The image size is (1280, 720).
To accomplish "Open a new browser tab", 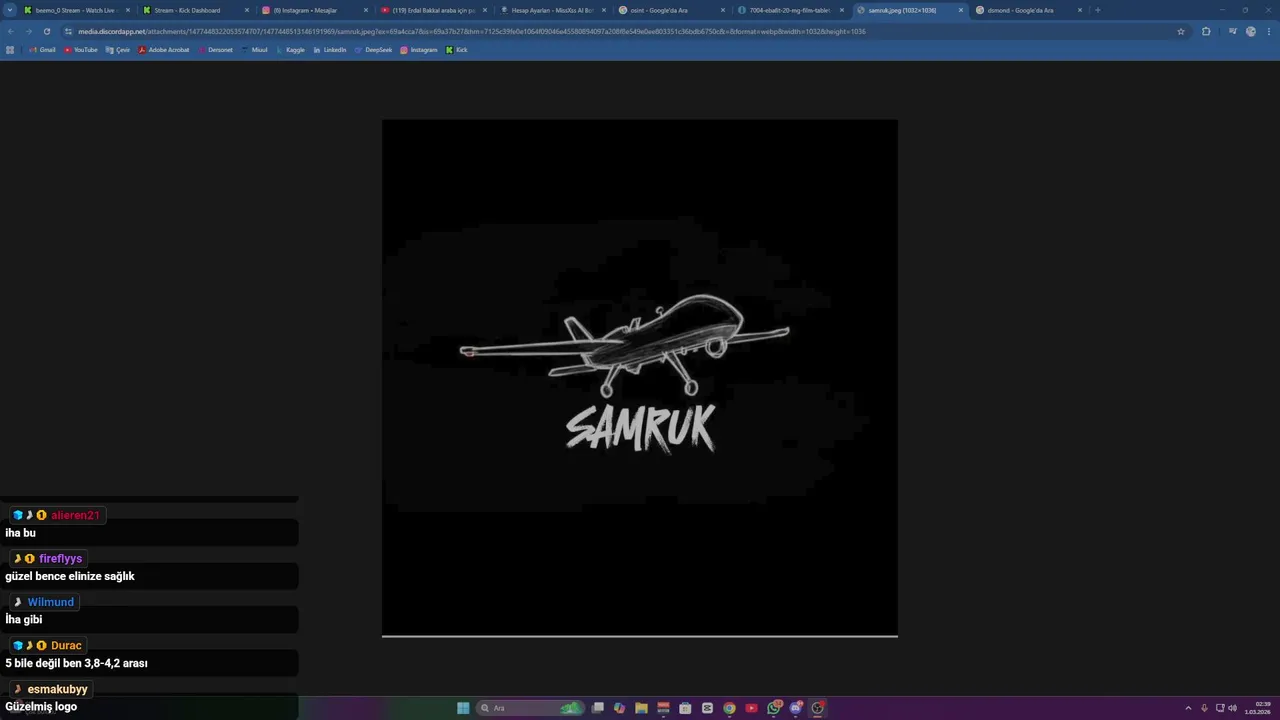I will [1098, 10].
